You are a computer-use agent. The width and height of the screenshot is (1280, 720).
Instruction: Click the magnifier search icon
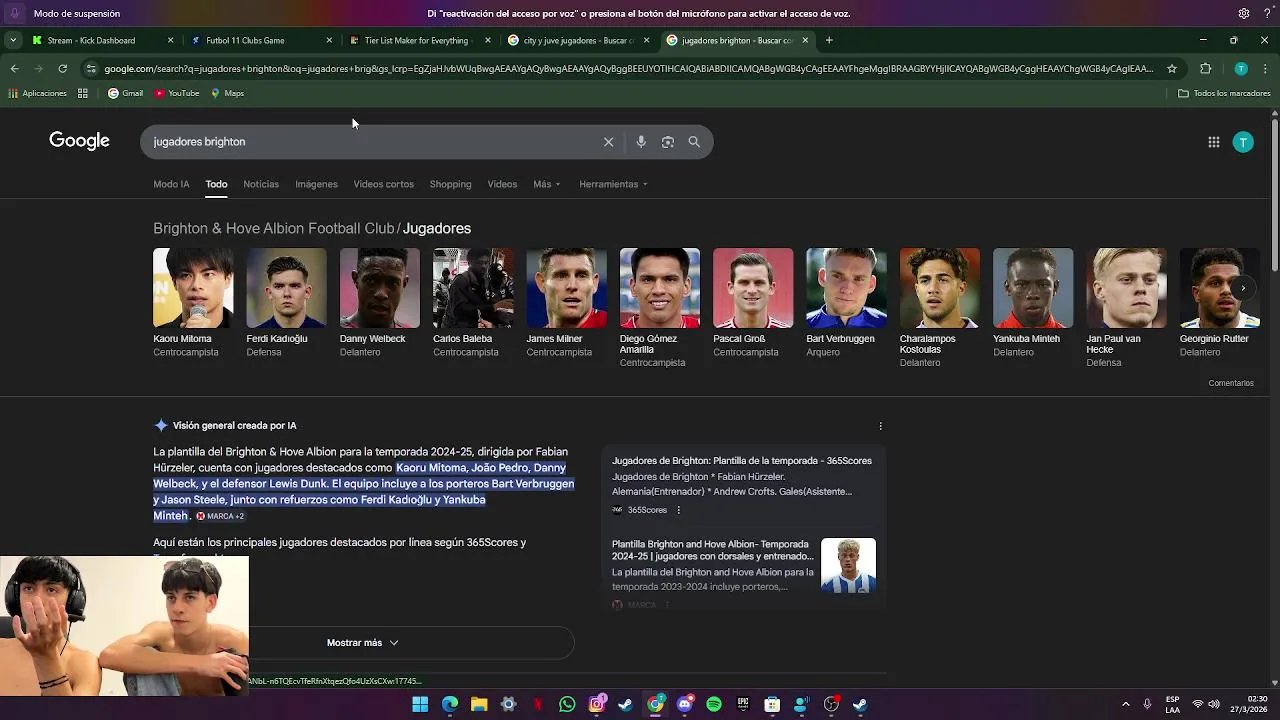(x=694, y=142)
